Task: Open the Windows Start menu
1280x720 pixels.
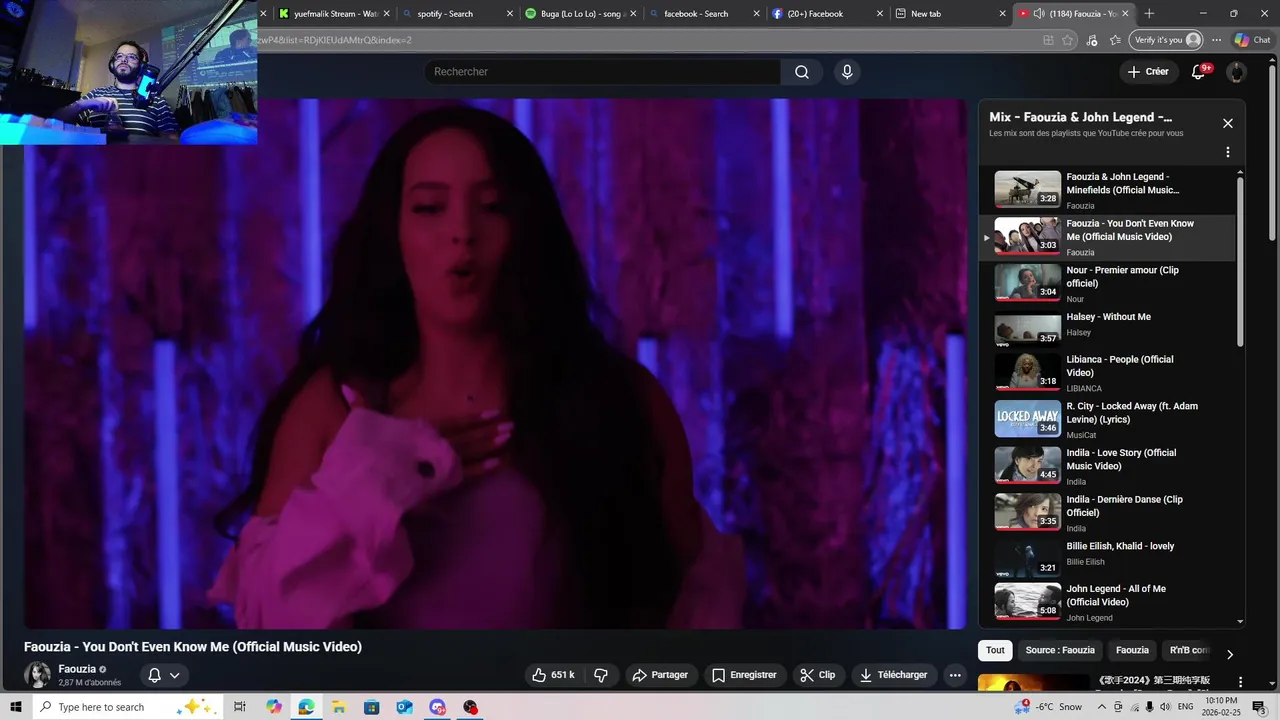Action: tap(16, 707)
